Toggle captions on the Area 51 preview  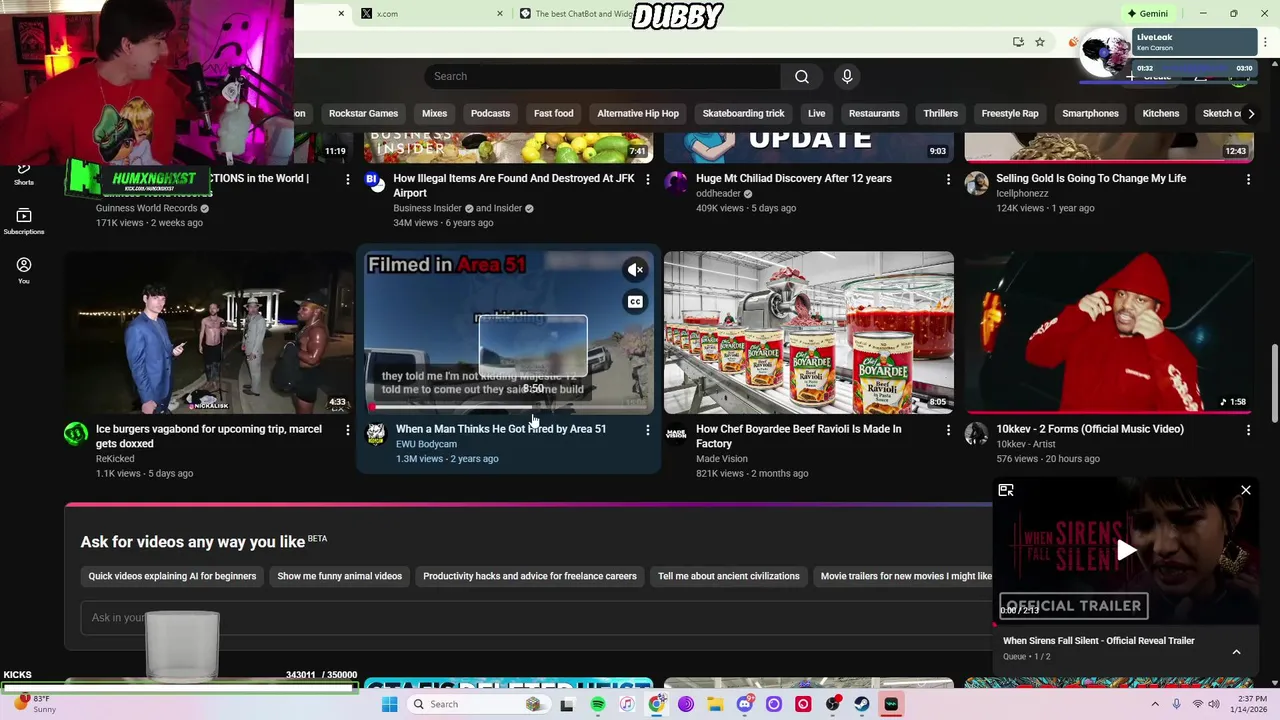point(635,302)
